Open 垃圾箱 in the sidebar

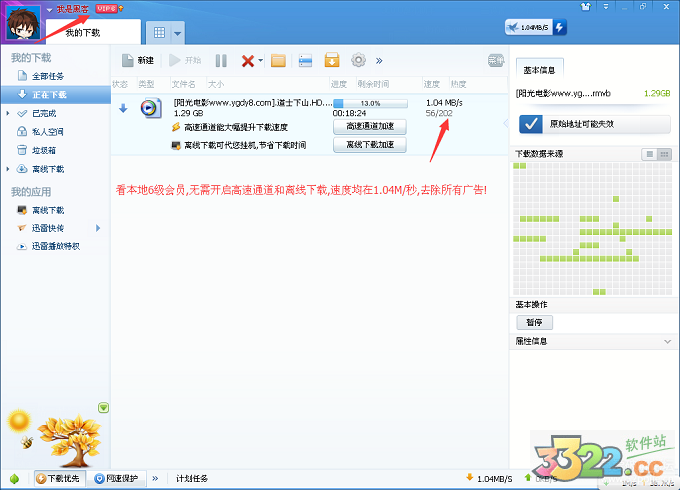pos(44,150)
